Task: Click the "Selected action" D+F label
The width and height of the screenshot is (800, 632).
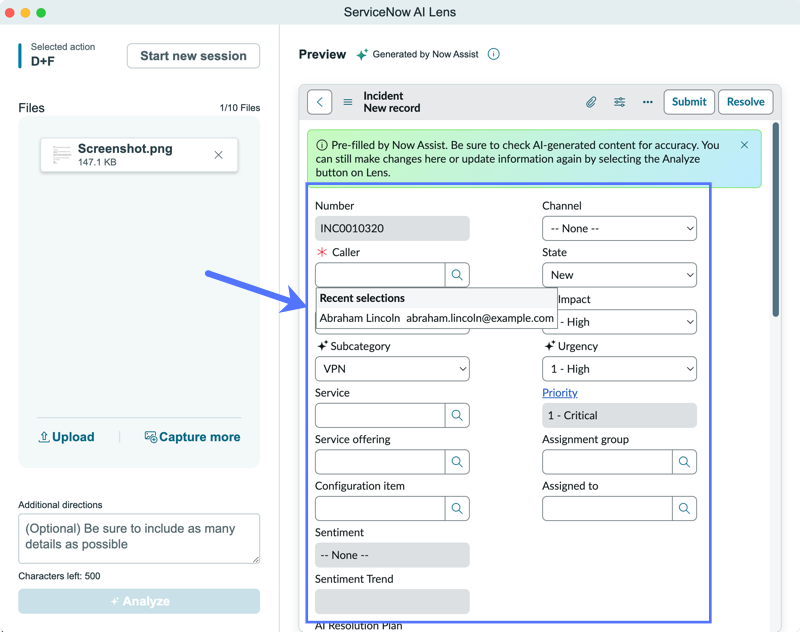Action: point(62,55)
